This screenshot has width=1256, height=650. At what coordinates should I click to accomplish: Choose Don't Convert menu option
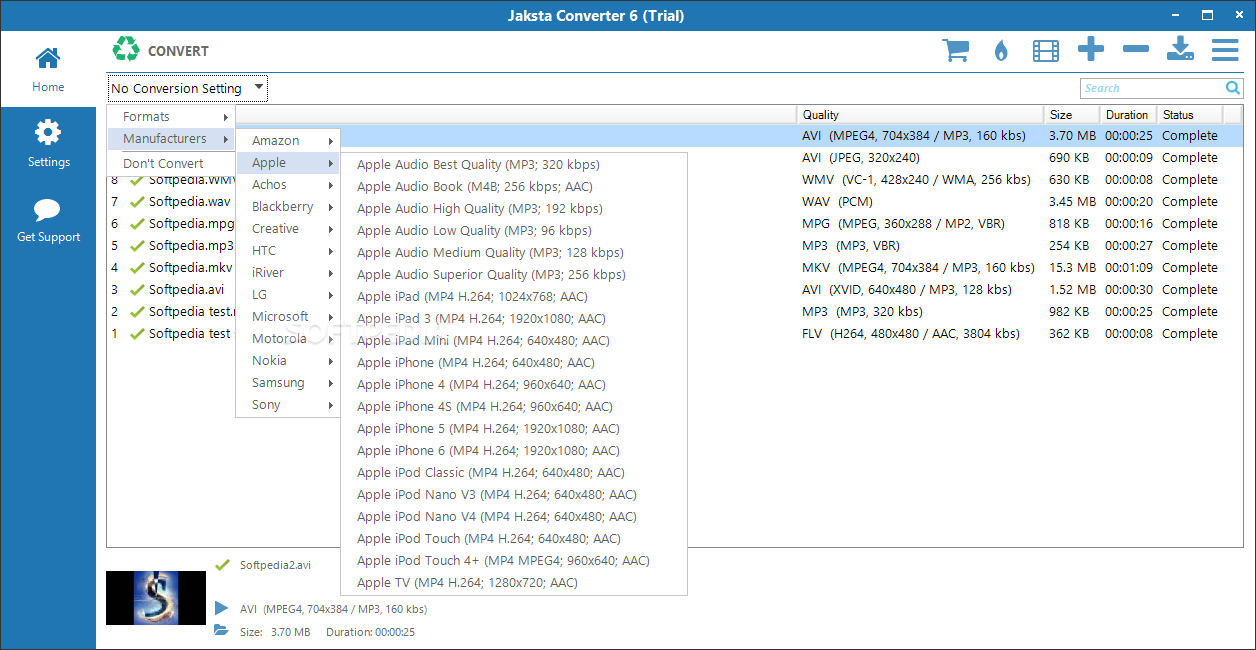point(171,164)
